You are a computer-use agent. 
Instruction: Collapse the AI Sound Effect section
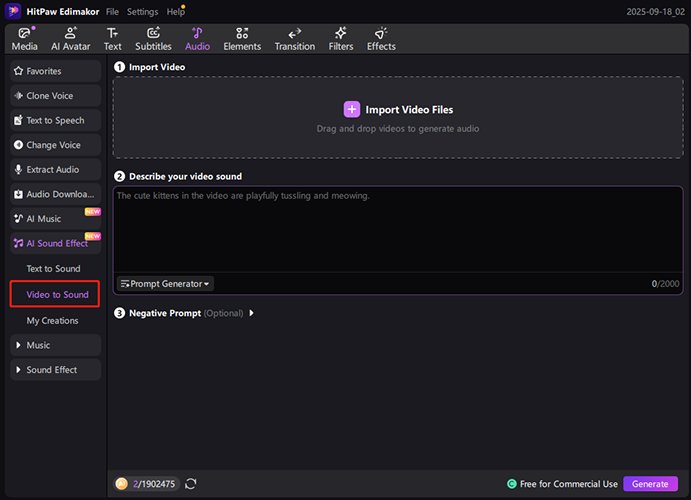(x=56, y=243)
